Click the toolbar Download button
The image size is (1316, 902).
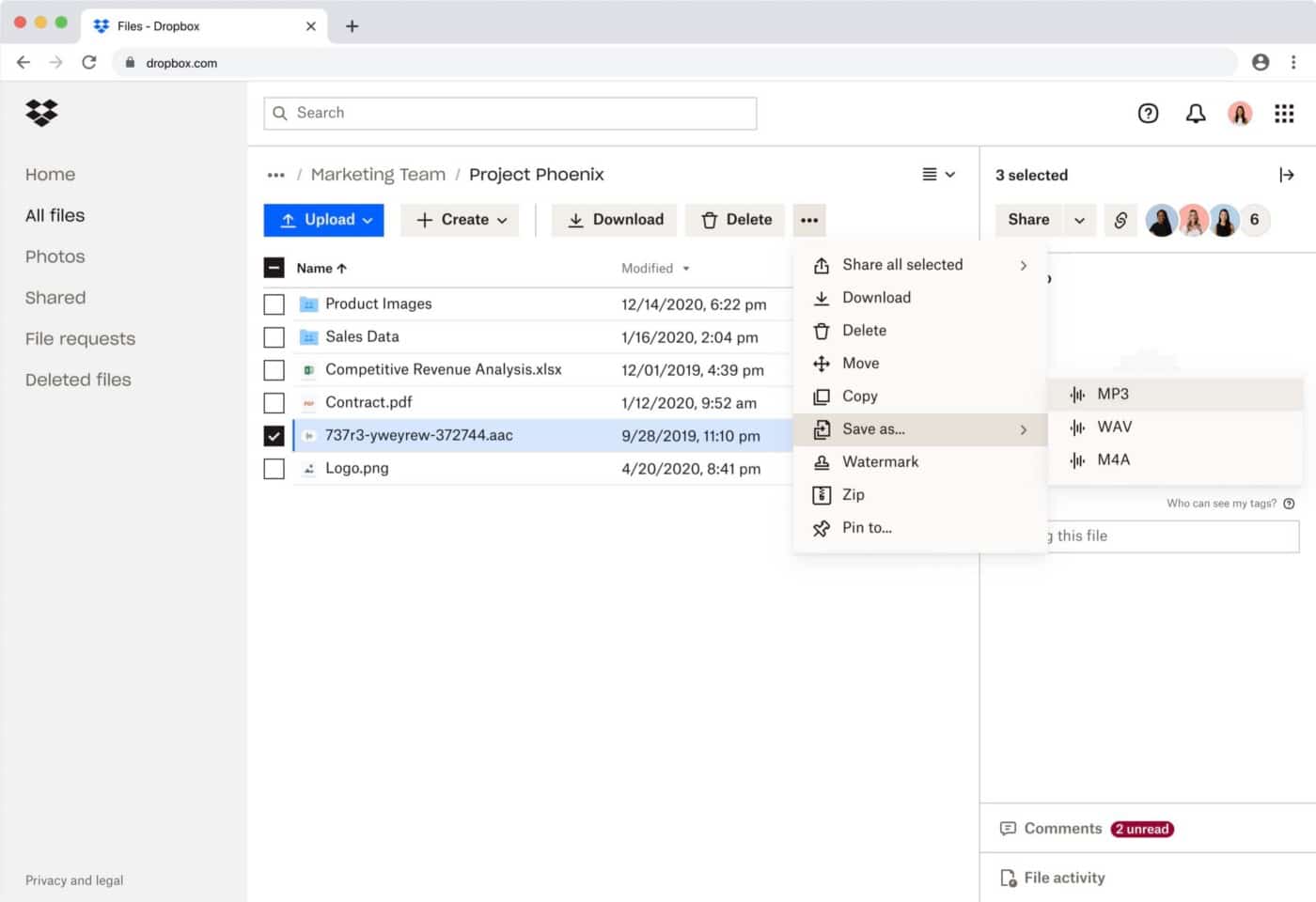pyautogui.click(x=615, y=220)
